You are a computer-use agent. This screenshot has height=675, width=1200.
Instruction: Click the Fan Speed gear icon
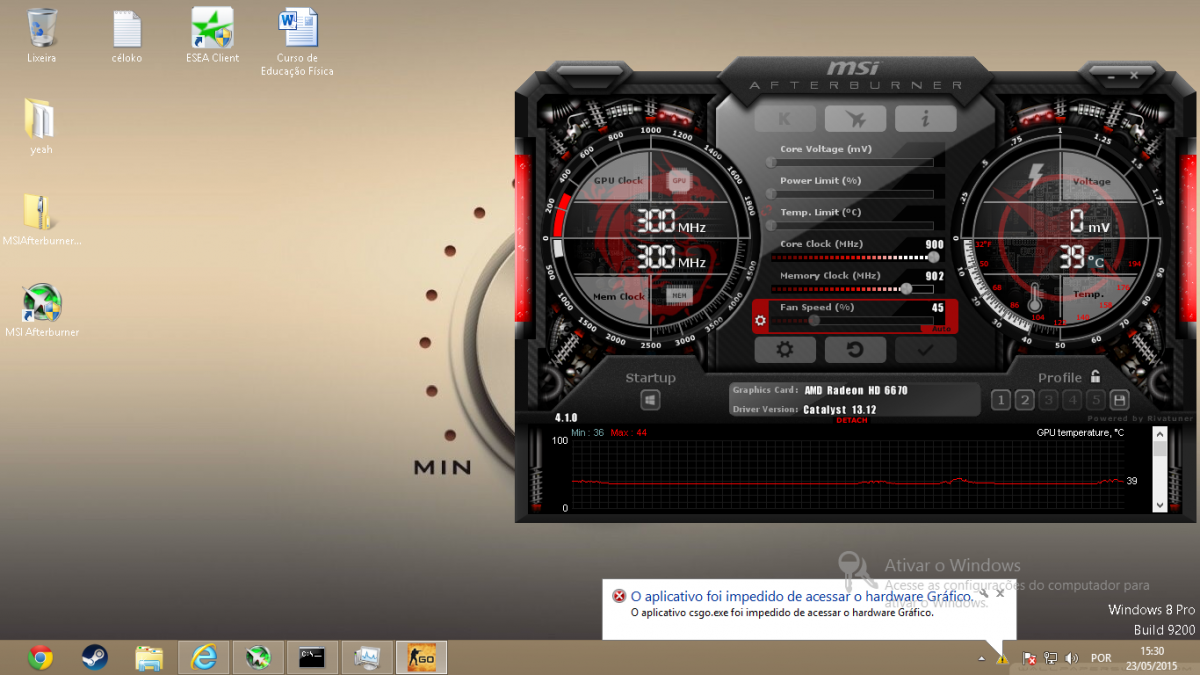[x=761, y=321]
